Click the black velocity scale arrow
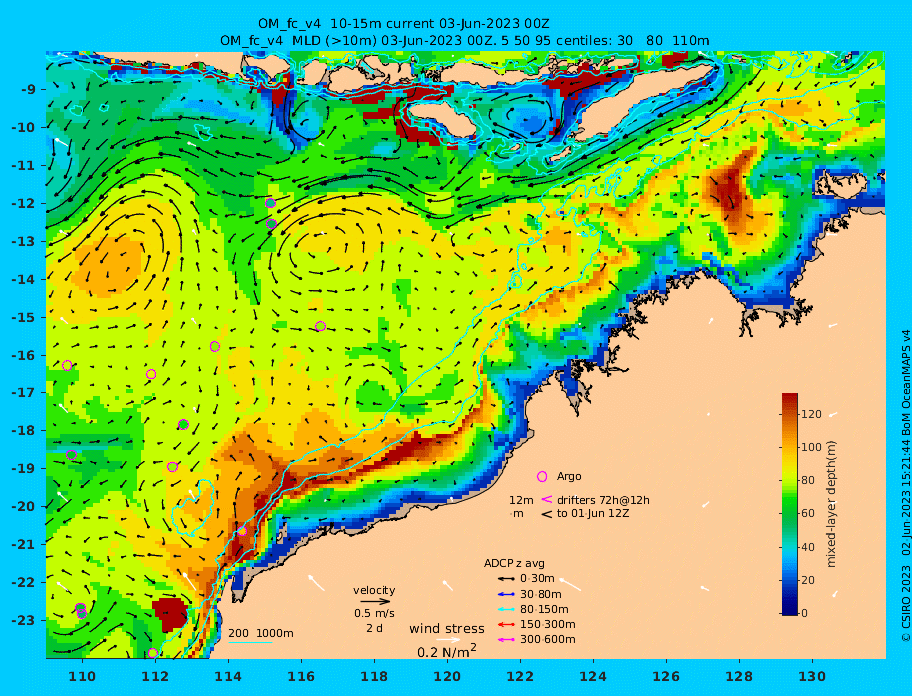The height and width of the screenshot is (696, 912). [375, 601]
